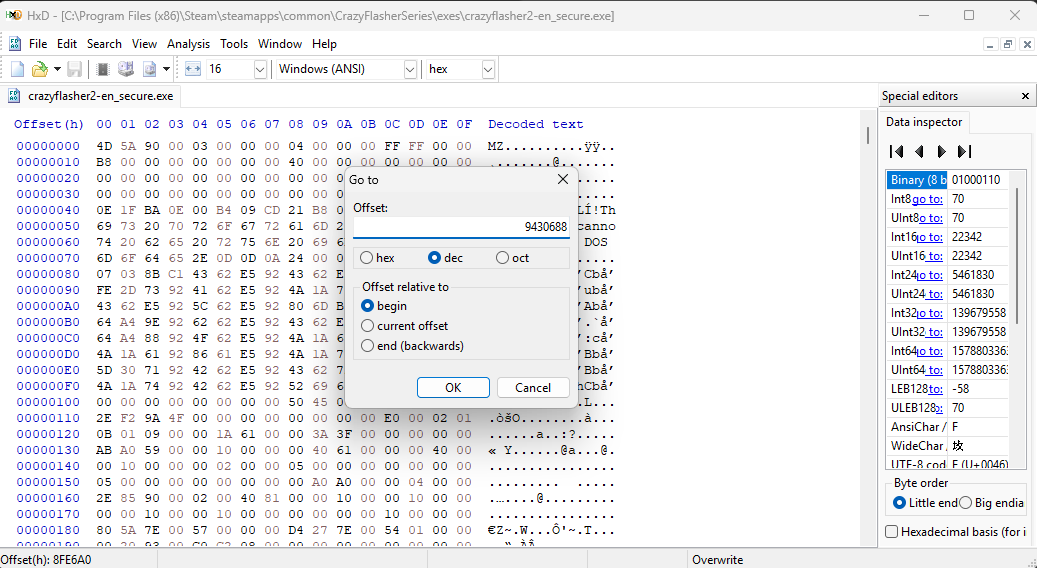
Task: Click the Offset input field
Action: click(x=461, y=227)
